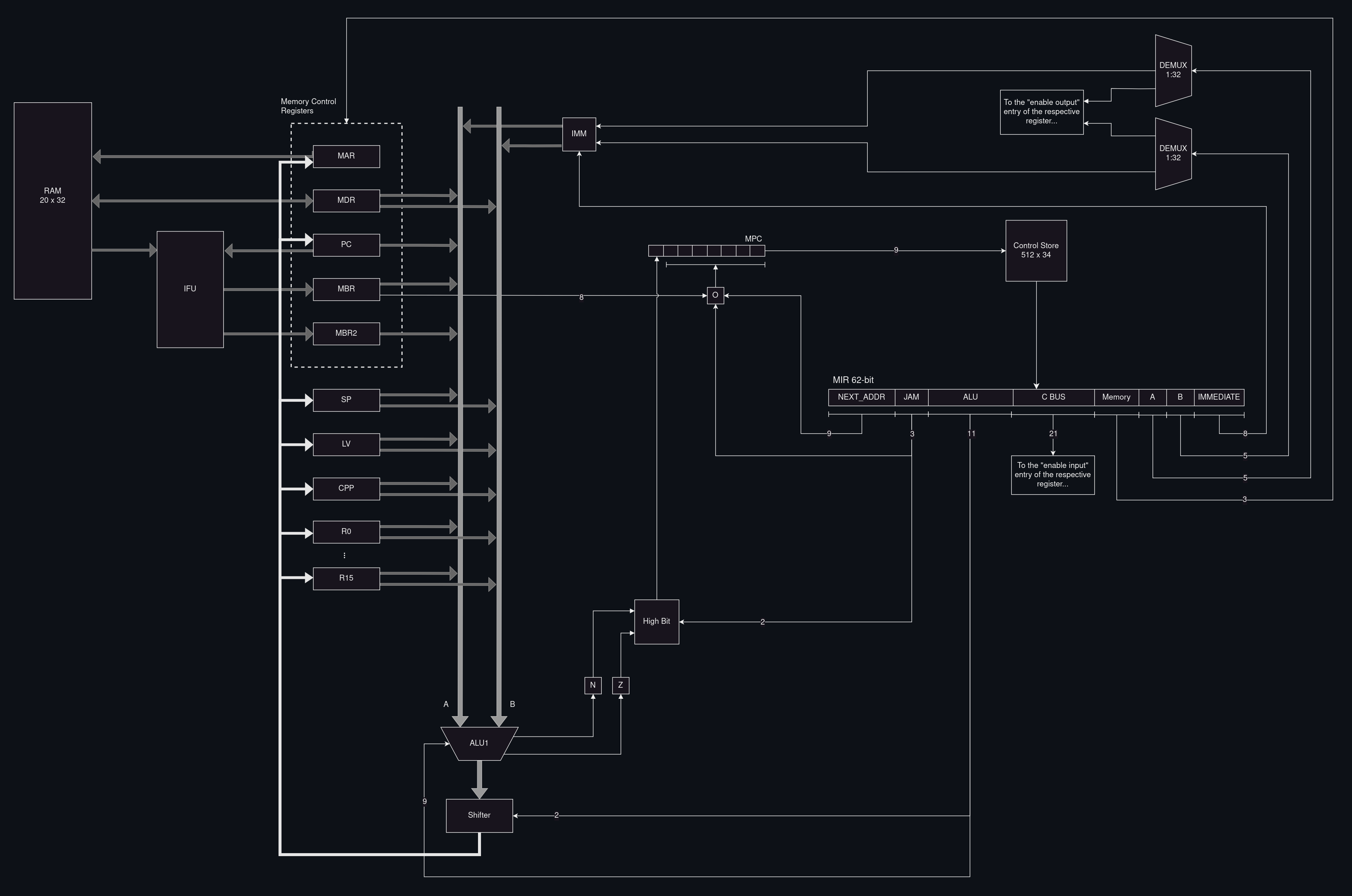
Task: Select the Shifter block
Action: click(x=479, y=815)
